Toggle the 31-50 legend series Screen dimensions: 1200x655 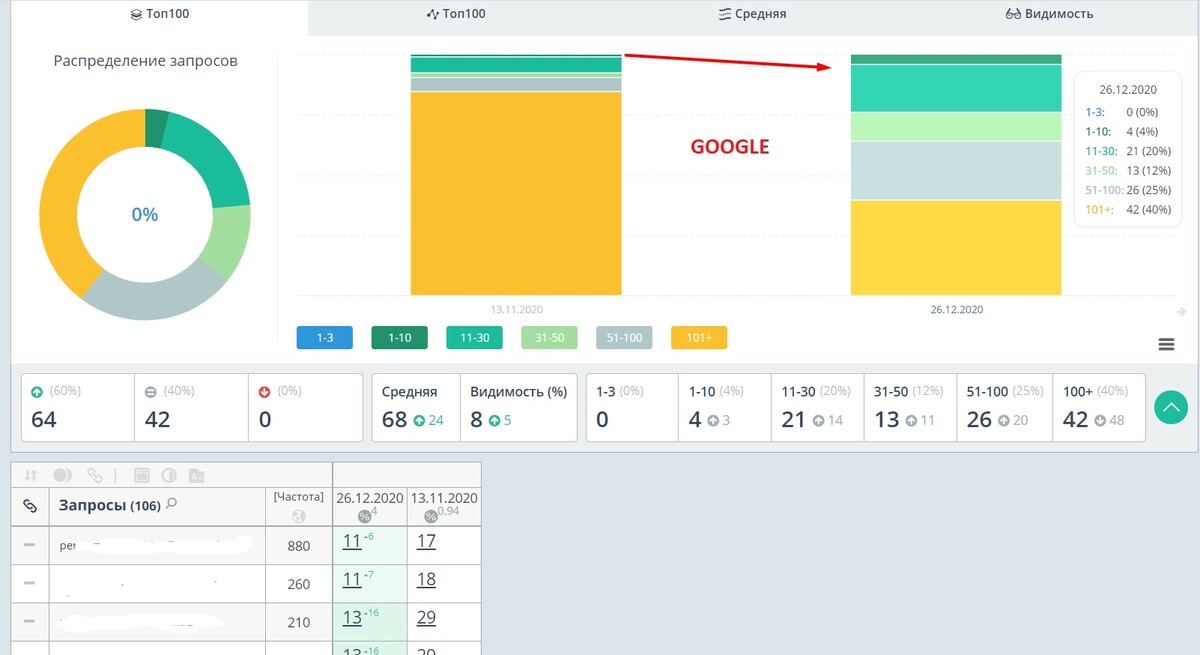point(549,338)
